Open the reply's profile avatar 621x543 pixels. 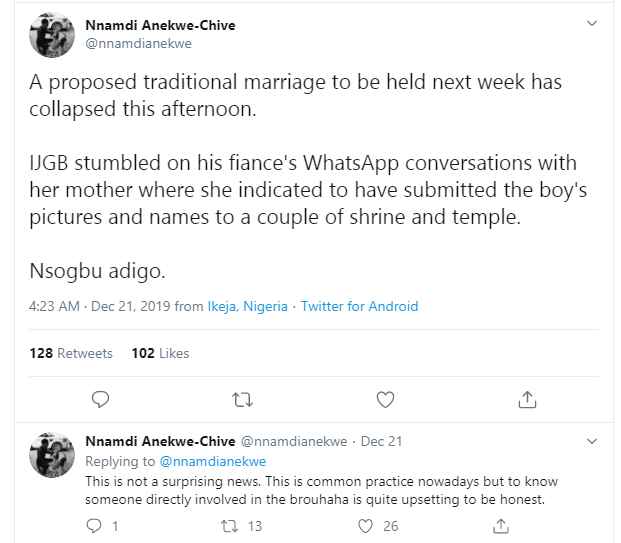click(x=52, y=455)
